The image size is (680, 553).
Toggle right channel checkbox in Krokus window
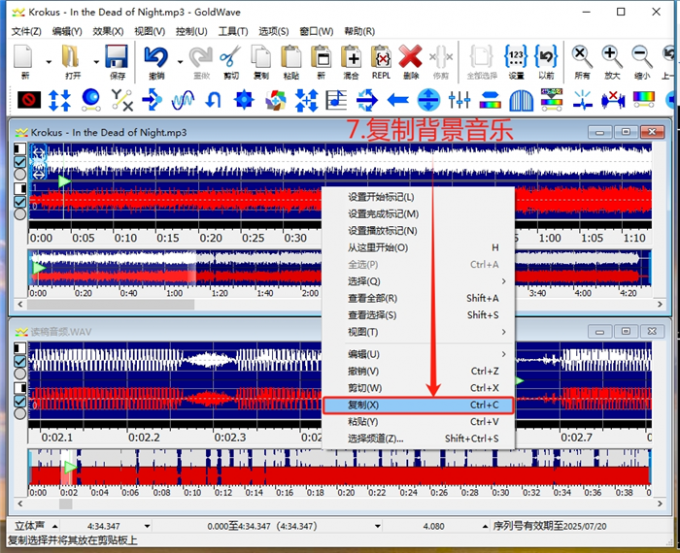click(20, 202)
